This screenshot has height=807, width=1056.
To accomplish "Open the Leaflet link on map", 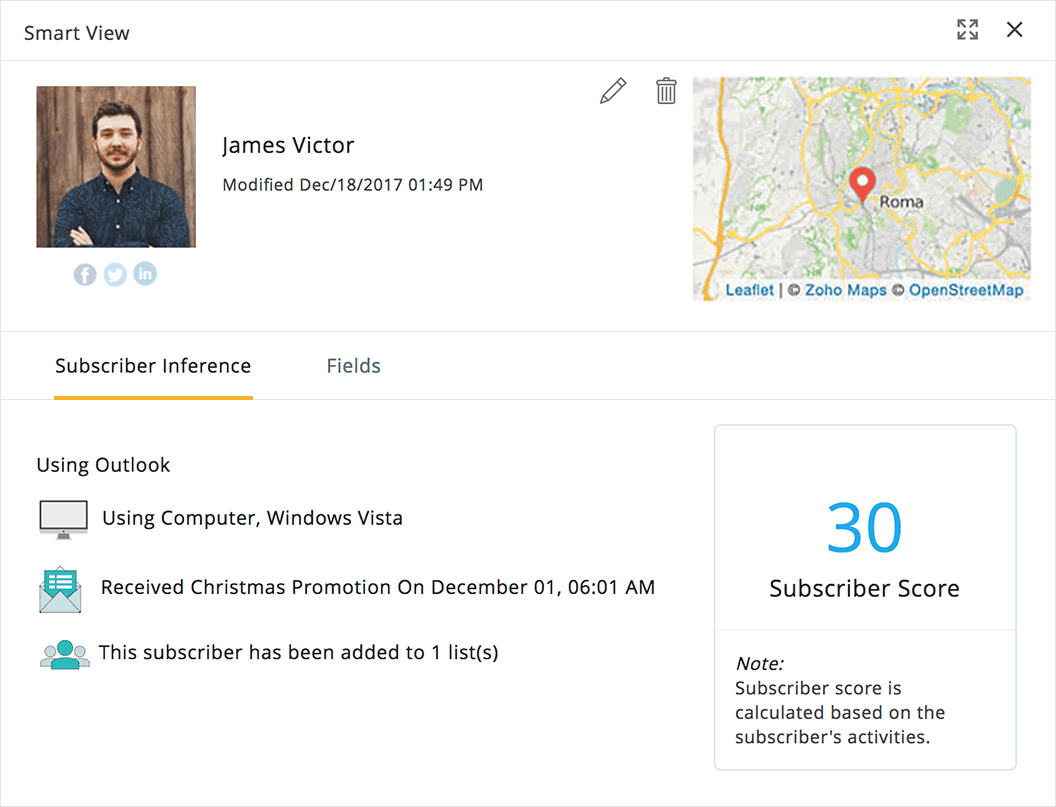I will (749, 290).
